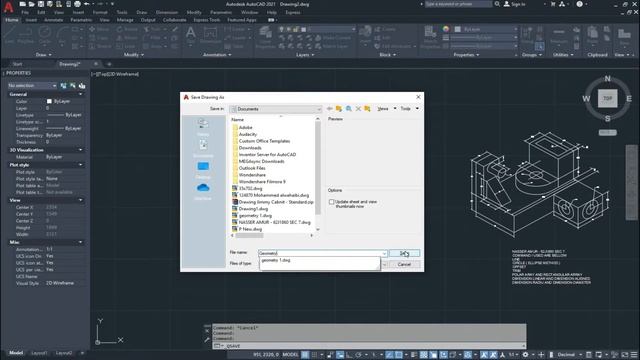
Task: Select the Downloads folder in file list
Action: pos(250,148)
